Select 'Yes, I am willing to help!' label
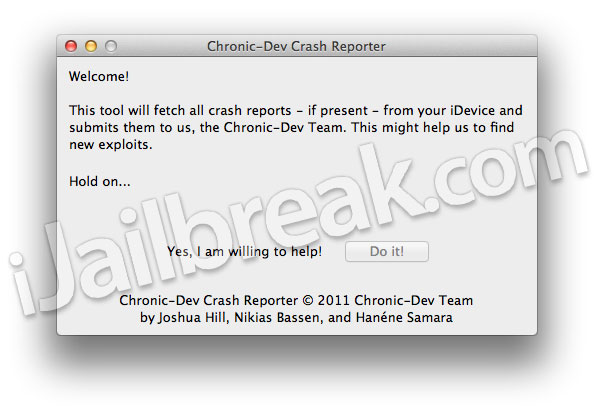Screen dimensions: 594x414 (x=245, y=252)
